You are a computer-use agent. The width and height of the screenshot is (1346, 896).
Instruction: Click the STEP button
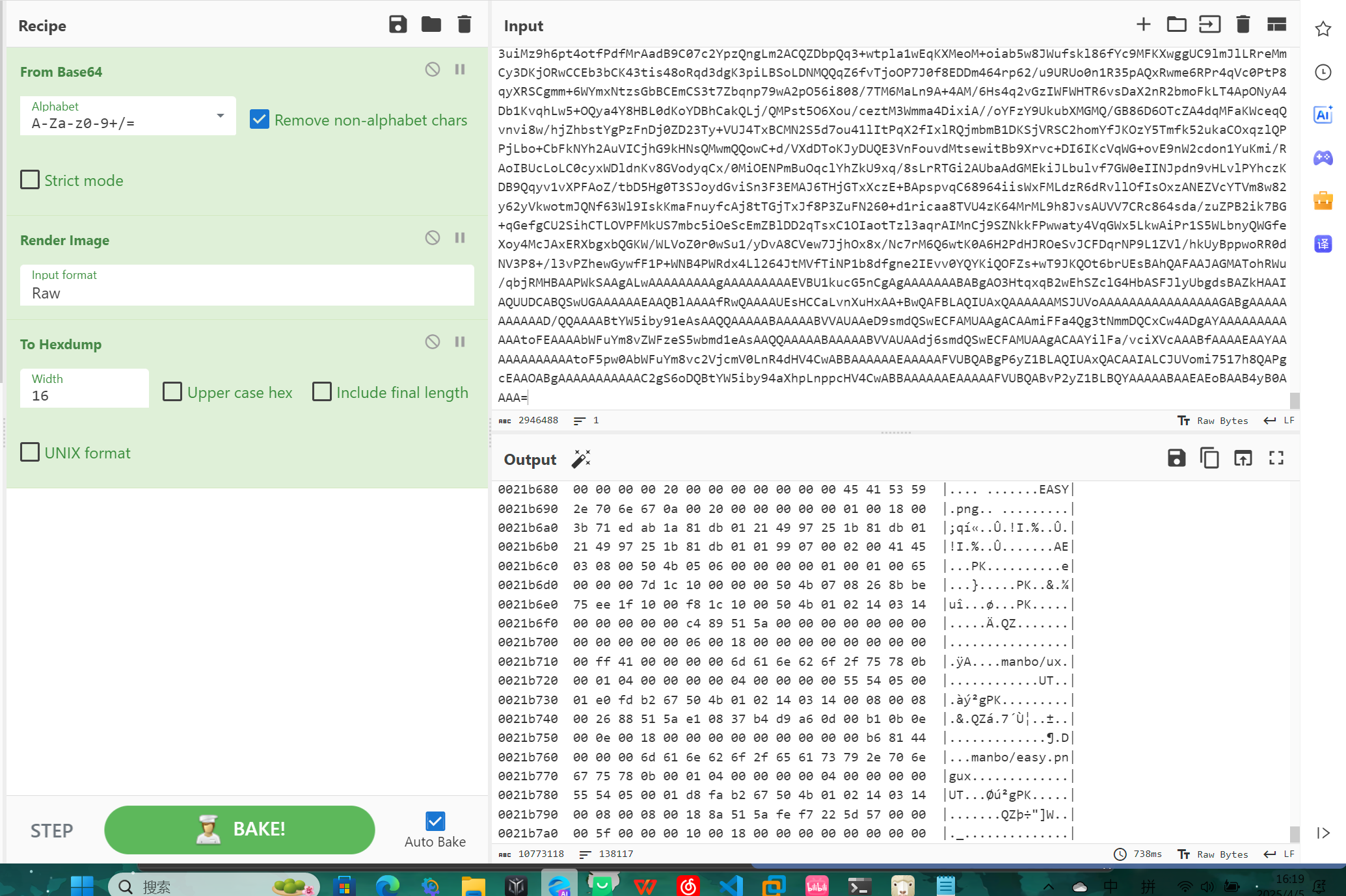[51, 830]
